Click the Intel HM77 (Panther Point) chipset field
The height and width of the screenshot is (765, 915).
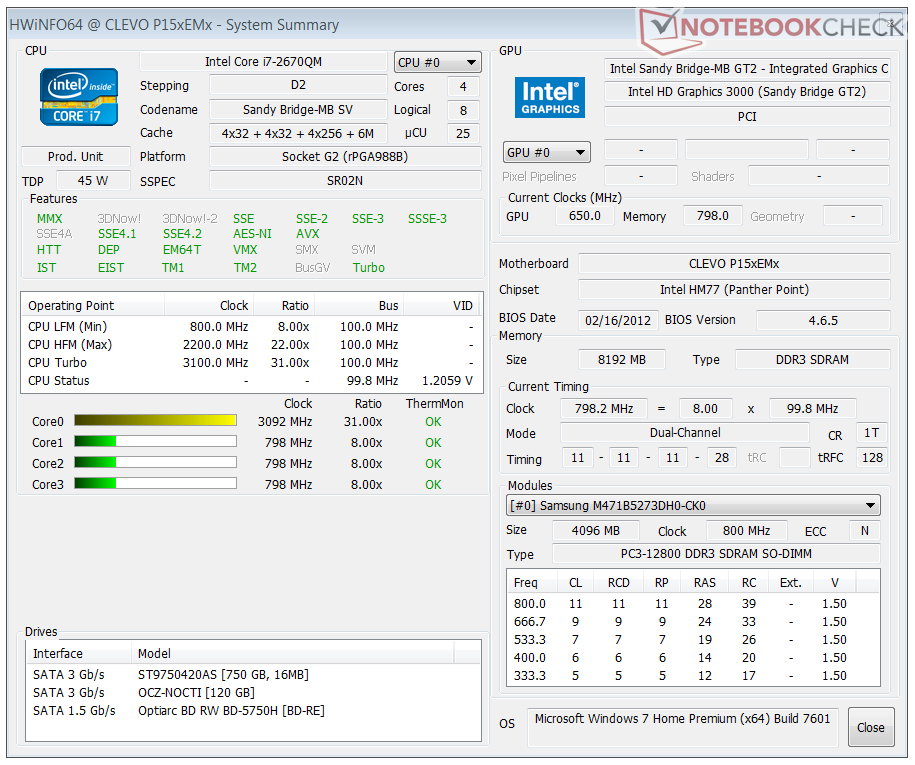pos(734,289)
